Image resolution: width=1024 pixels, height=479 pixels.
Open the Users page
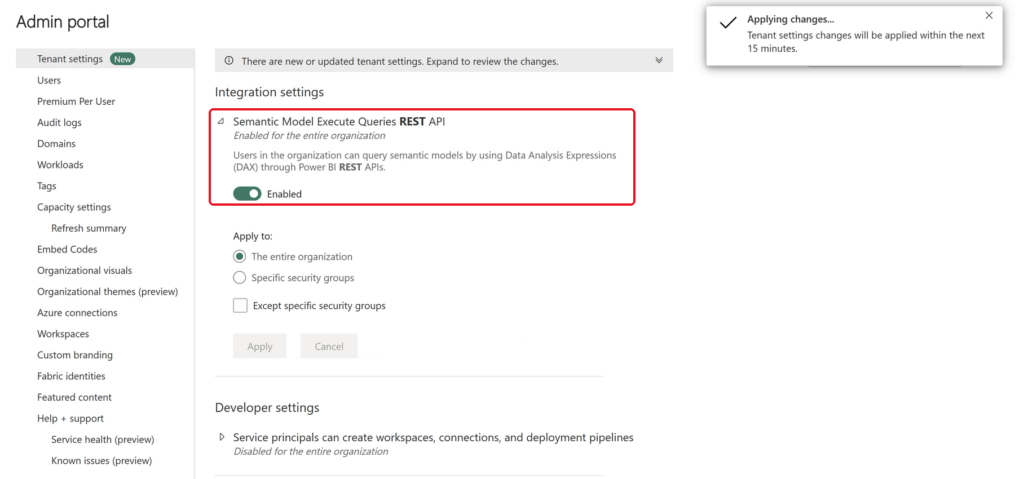pyautogui.click(x=49, y=80)
